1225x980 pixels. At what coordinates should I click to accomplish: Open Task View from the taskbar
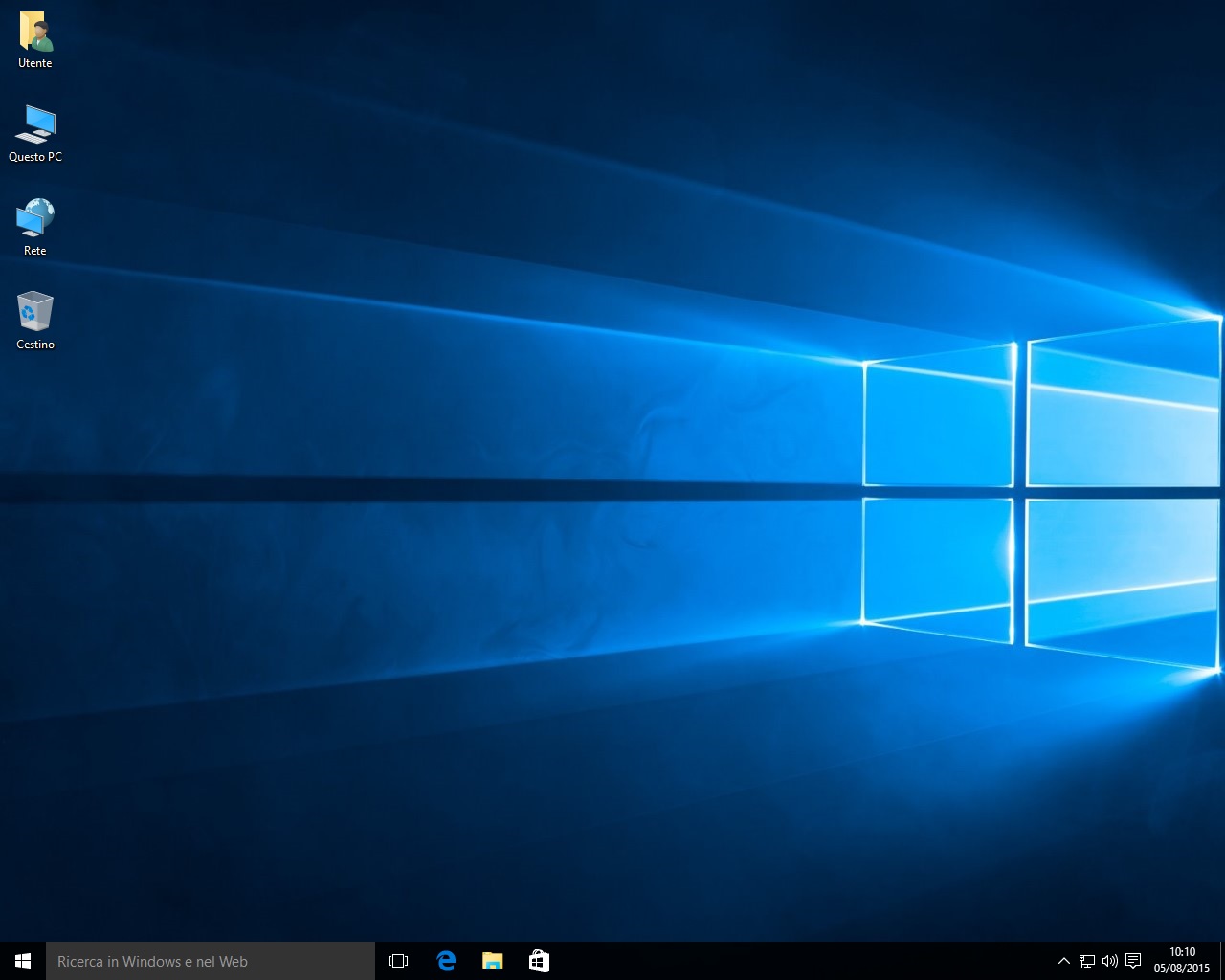click(x=398, y=961)
